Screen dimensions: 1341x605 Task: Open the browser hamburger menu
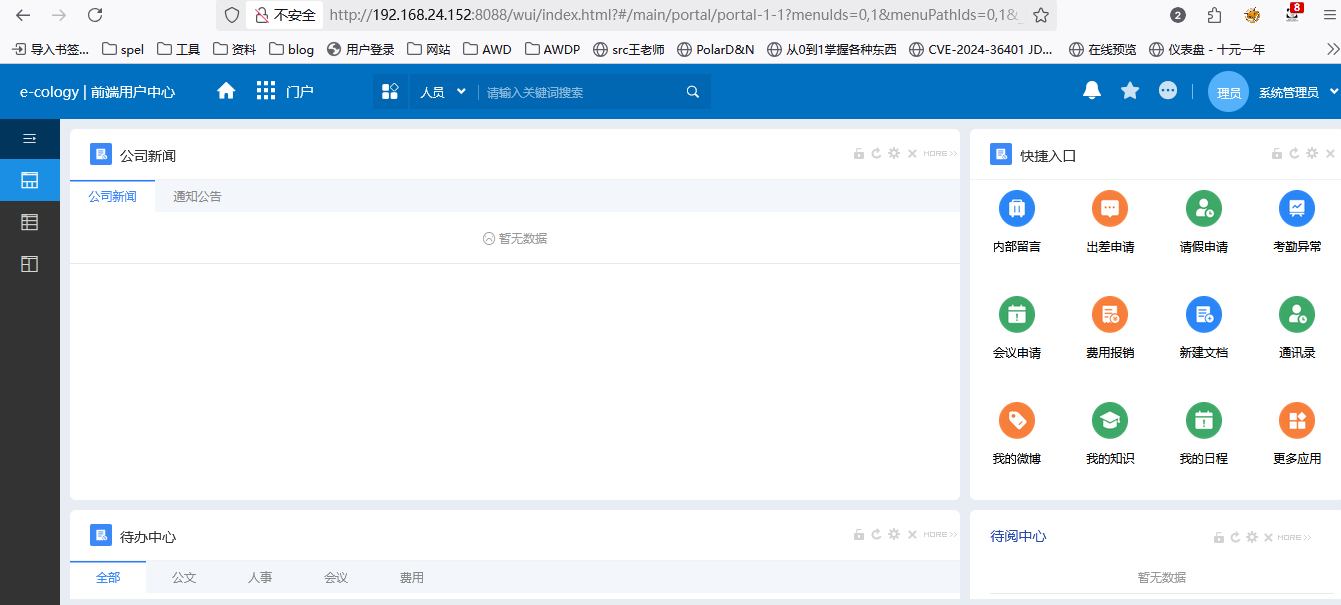pos(1329,15)
